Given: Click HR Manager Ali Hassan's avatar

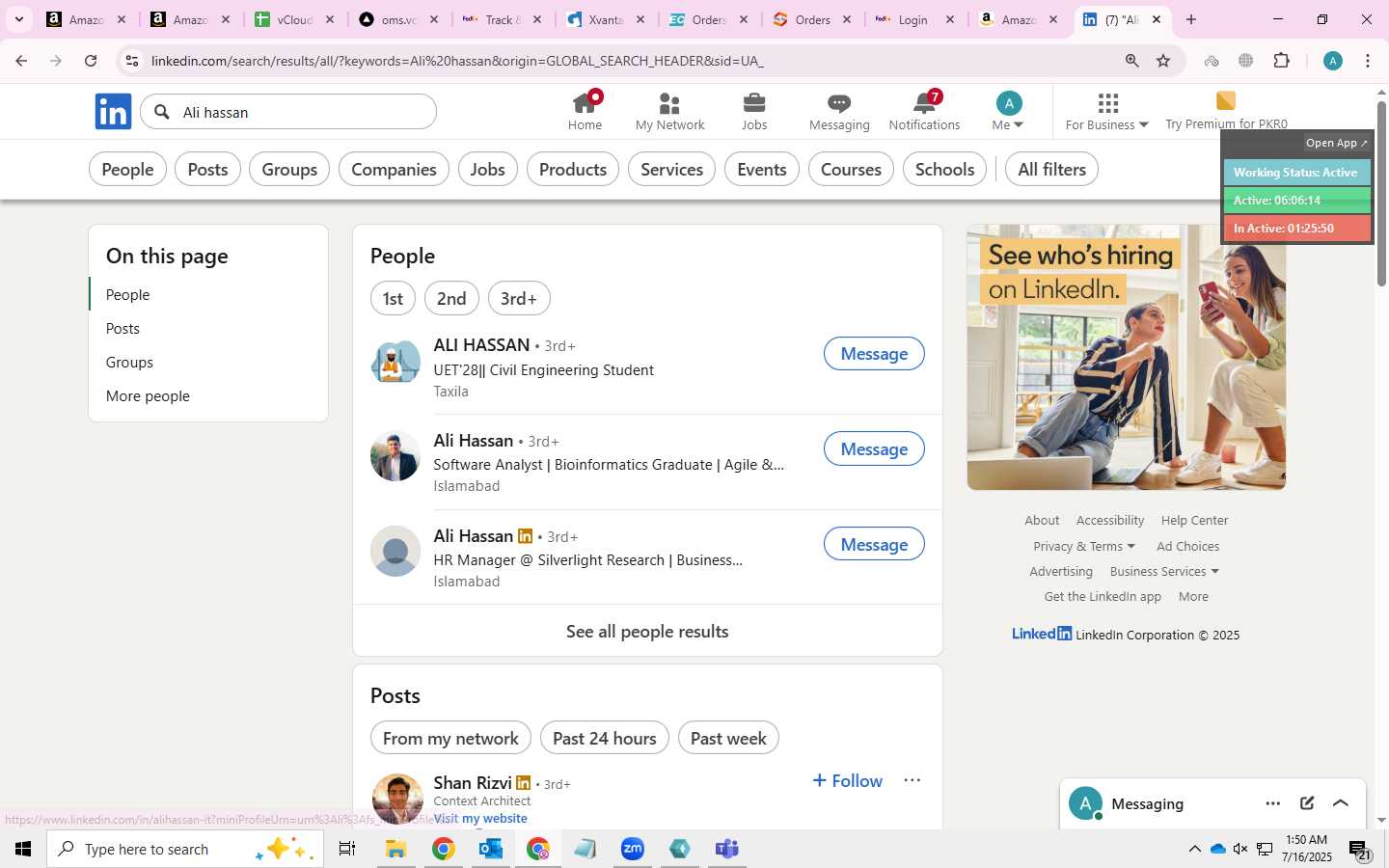Looking at the screenshot, I should pyautogui.click(x=395, y=552).
